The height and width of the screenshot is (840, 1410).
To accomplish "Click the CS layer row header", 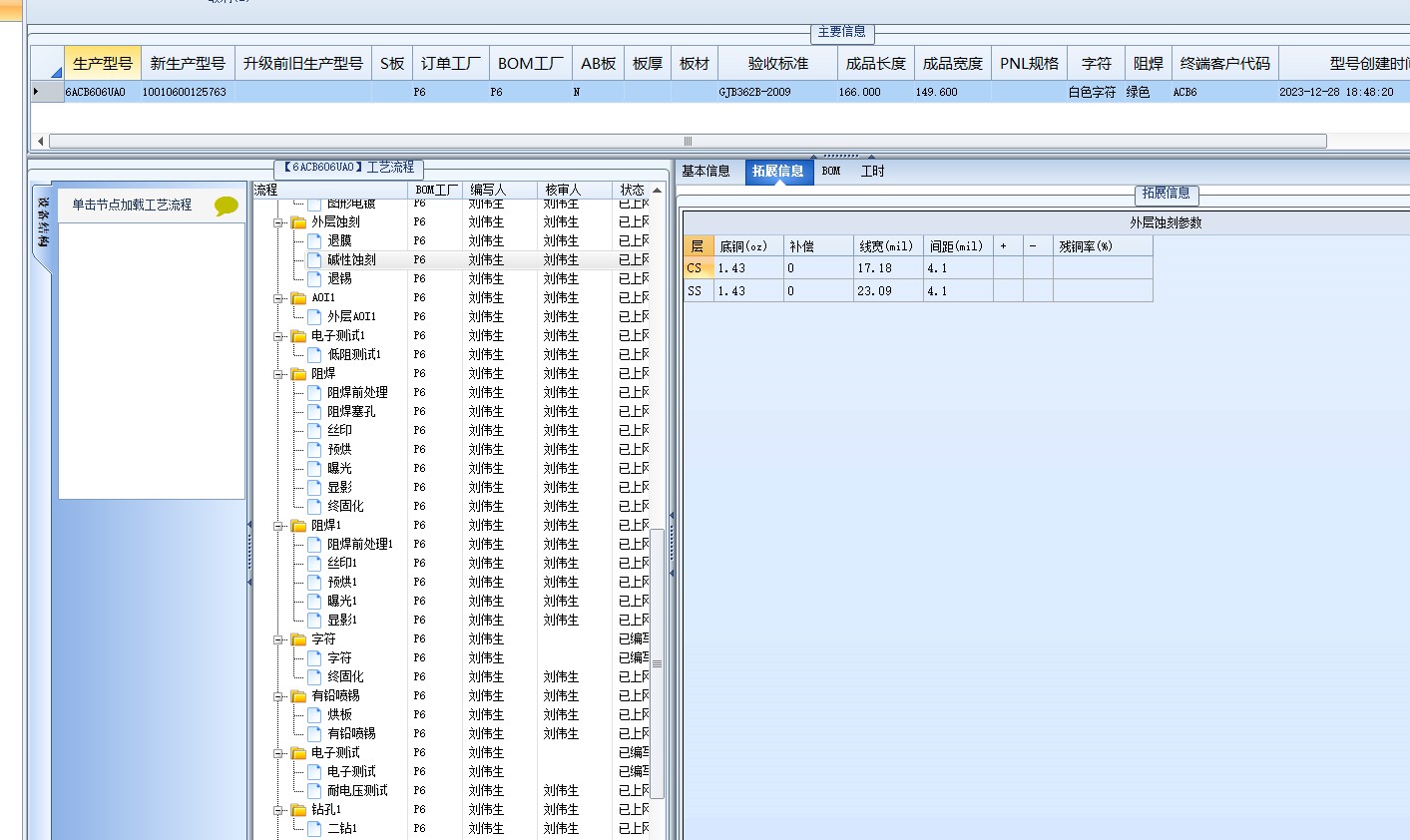I will [699, 268].
